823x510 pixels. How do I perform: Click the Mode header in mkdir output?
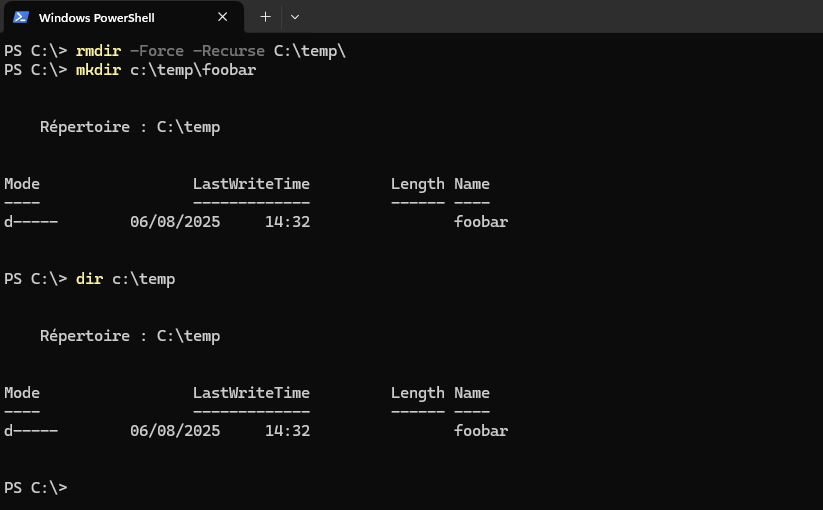pos(22,184)
